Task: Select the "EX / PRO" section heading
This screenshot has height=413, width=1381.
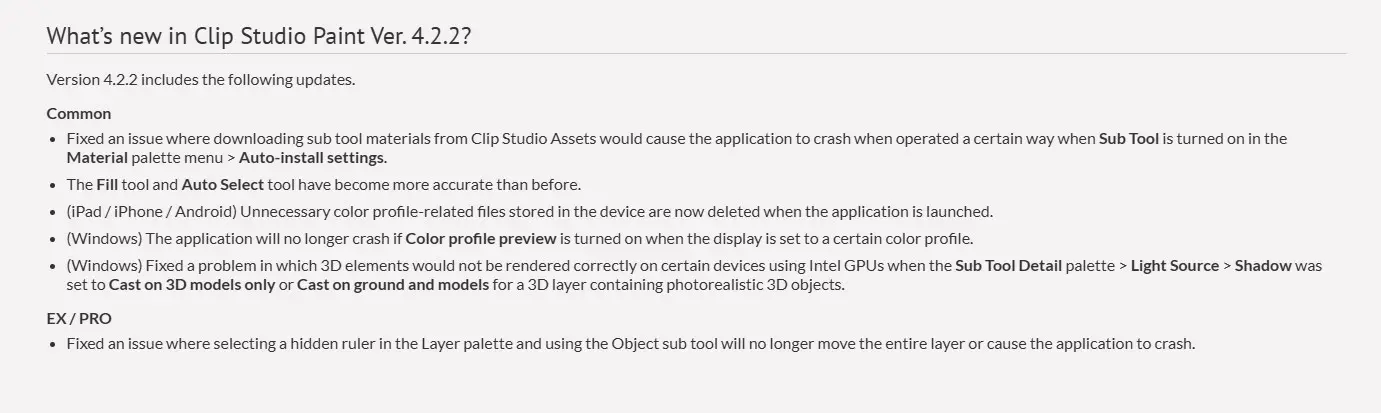Action: pyautogui.click(x=79, y=319)
